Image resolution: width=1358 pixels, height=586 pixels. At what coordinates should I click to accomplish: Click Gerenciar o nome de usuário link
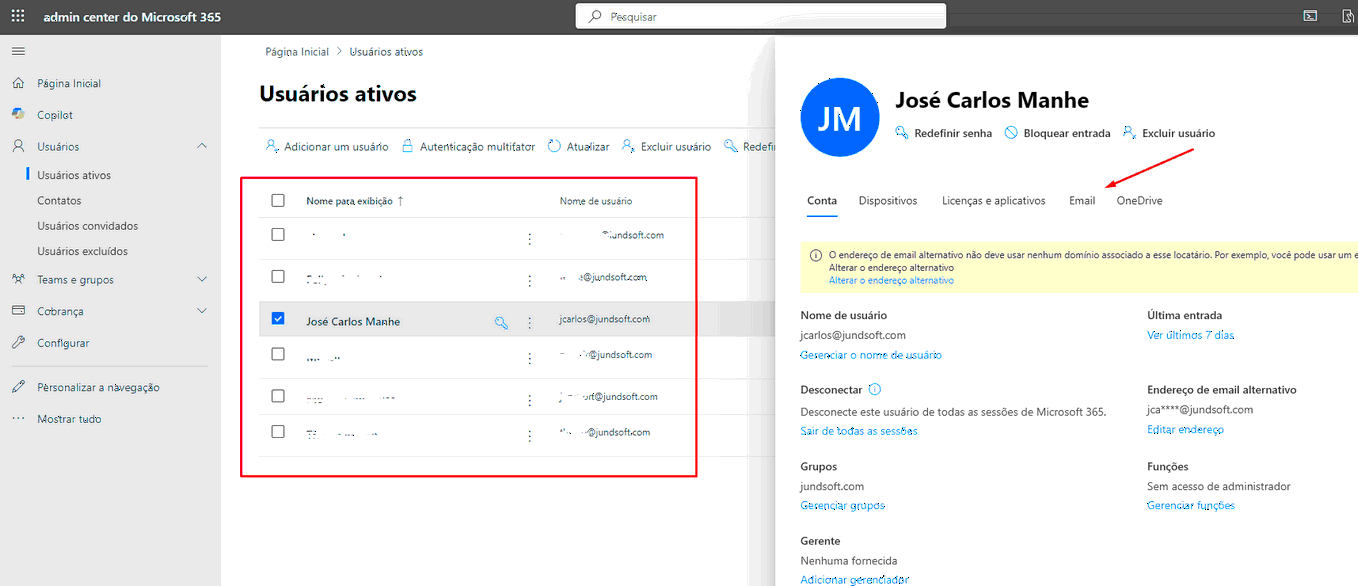click(870, 355)
